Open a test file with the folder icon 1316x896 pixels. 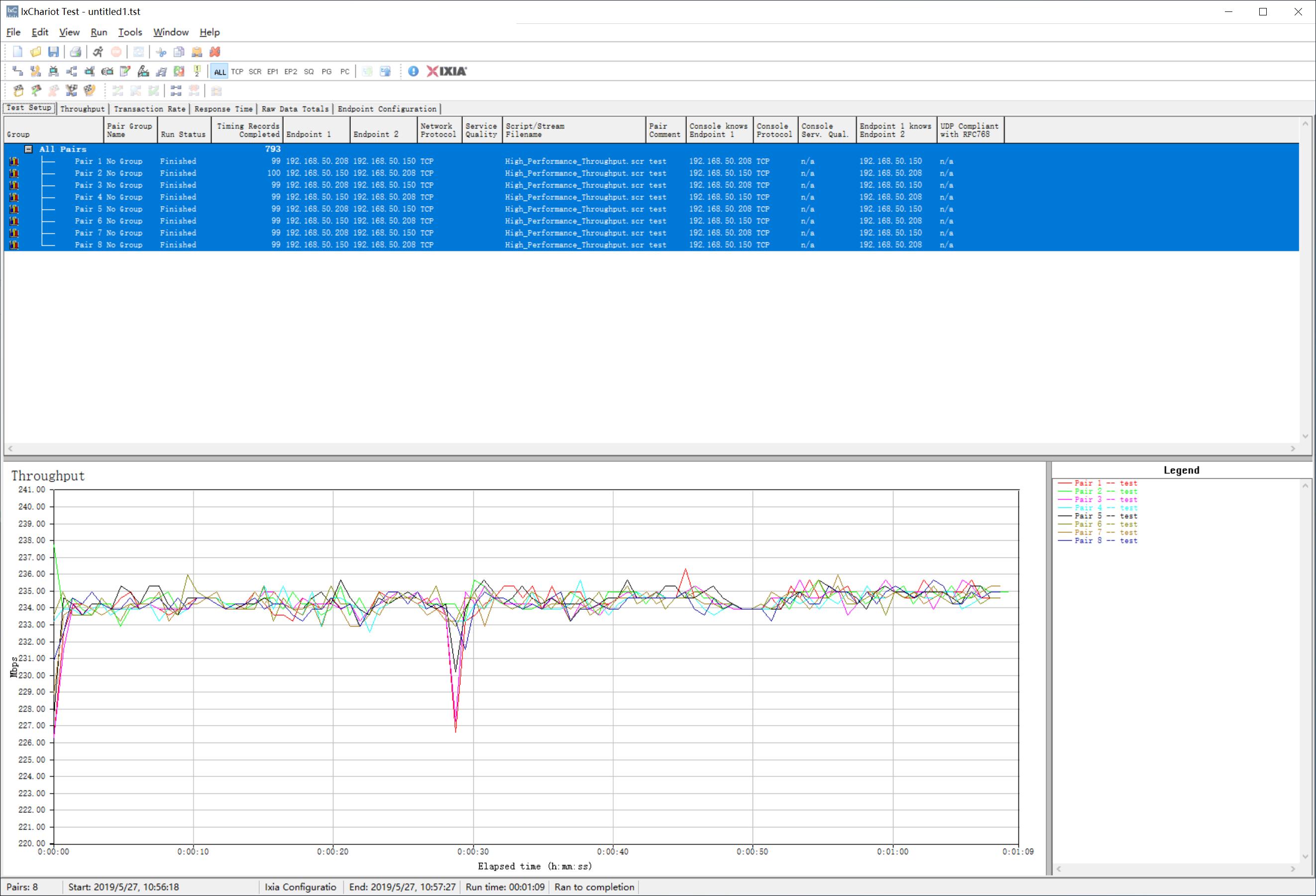pos(36,52)
